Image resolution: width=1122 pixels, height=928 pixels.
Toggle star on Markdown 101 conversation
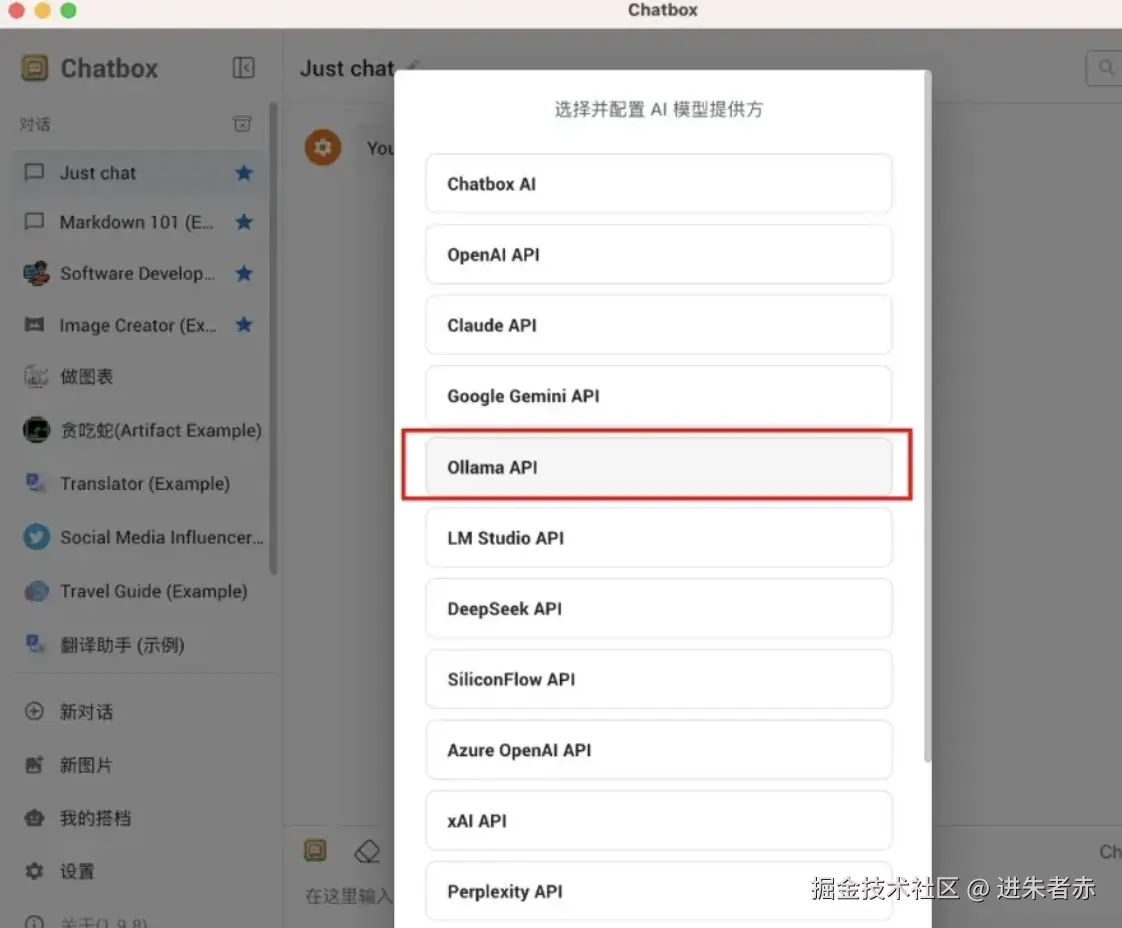[x=244, y=222]
